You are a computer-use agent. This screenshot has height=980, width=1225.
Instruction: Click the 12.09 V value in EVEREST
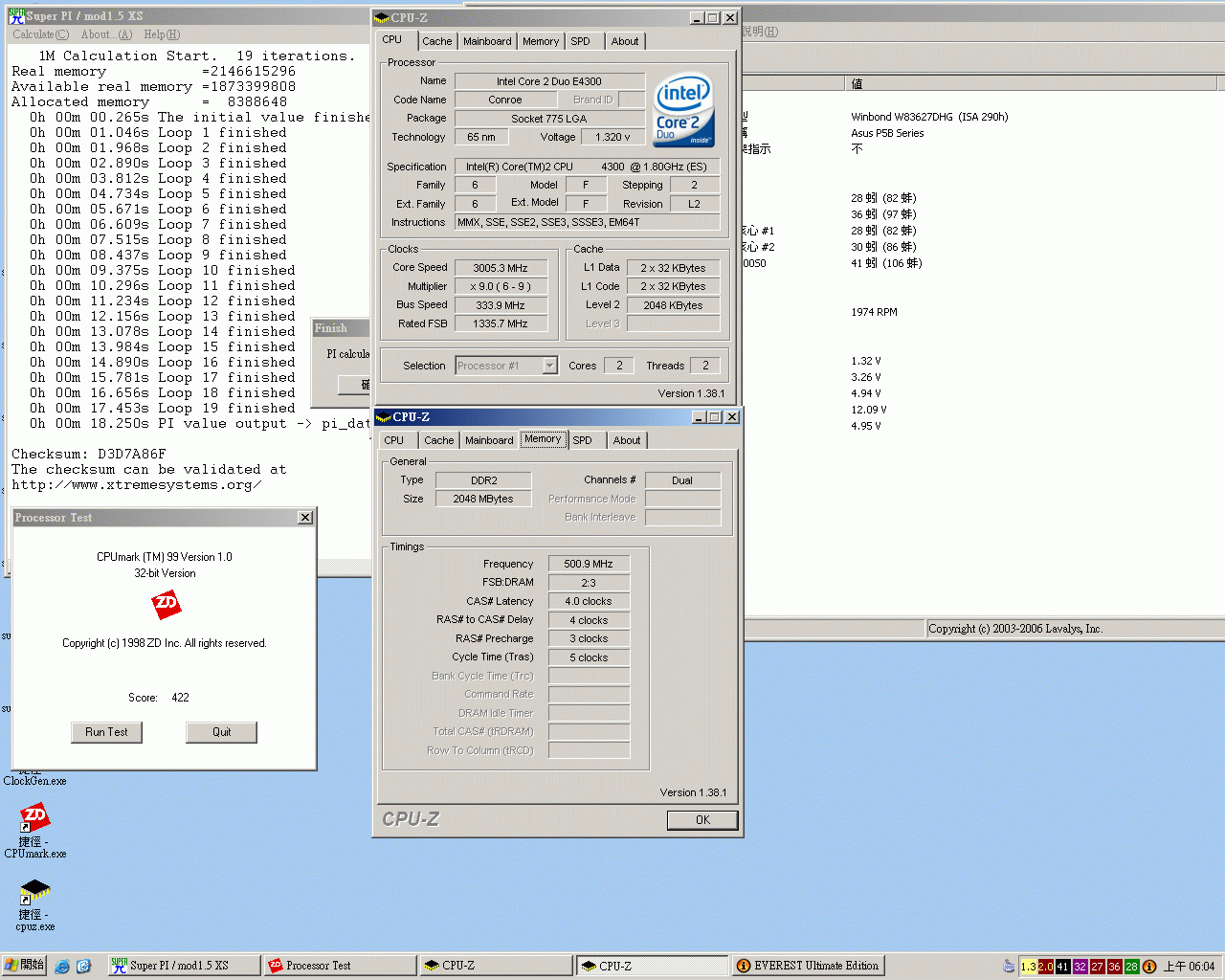point(868,410)
